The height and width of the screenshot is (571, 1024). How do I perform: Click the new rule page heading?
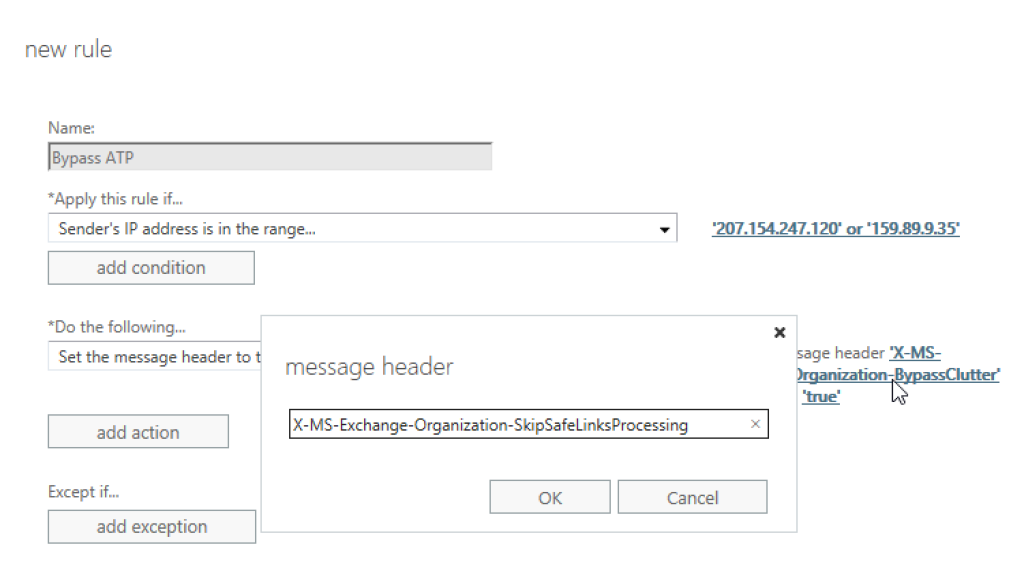(68, 50)
